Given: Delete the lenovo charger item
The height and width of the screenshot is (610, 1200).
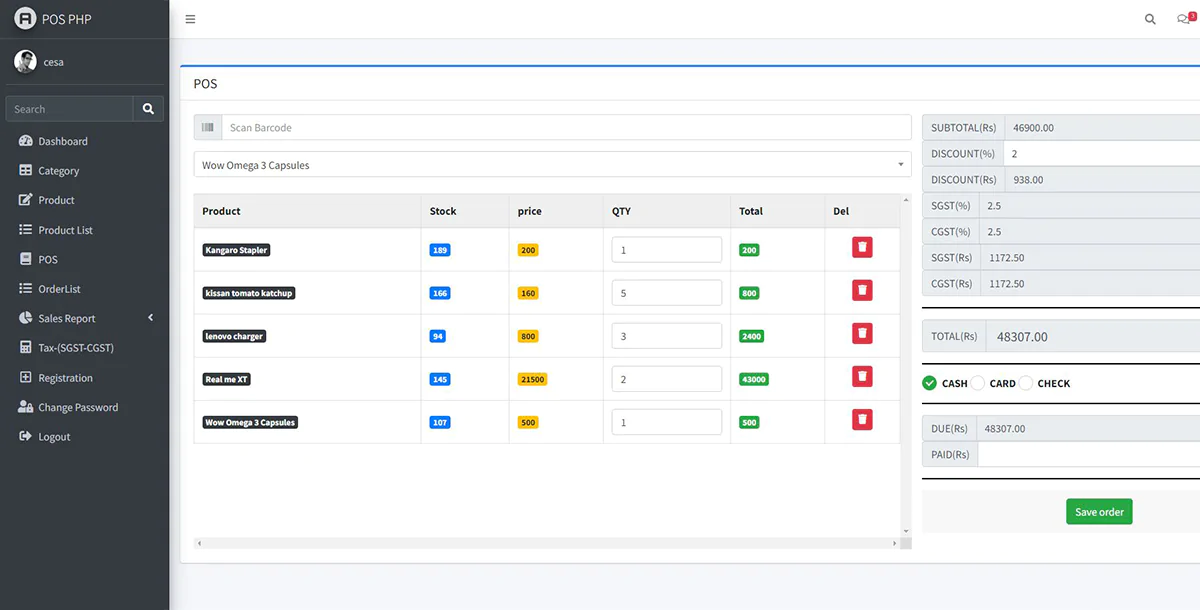Looking at the screenshot, I should pyautogui.click(x=862, y=333).
